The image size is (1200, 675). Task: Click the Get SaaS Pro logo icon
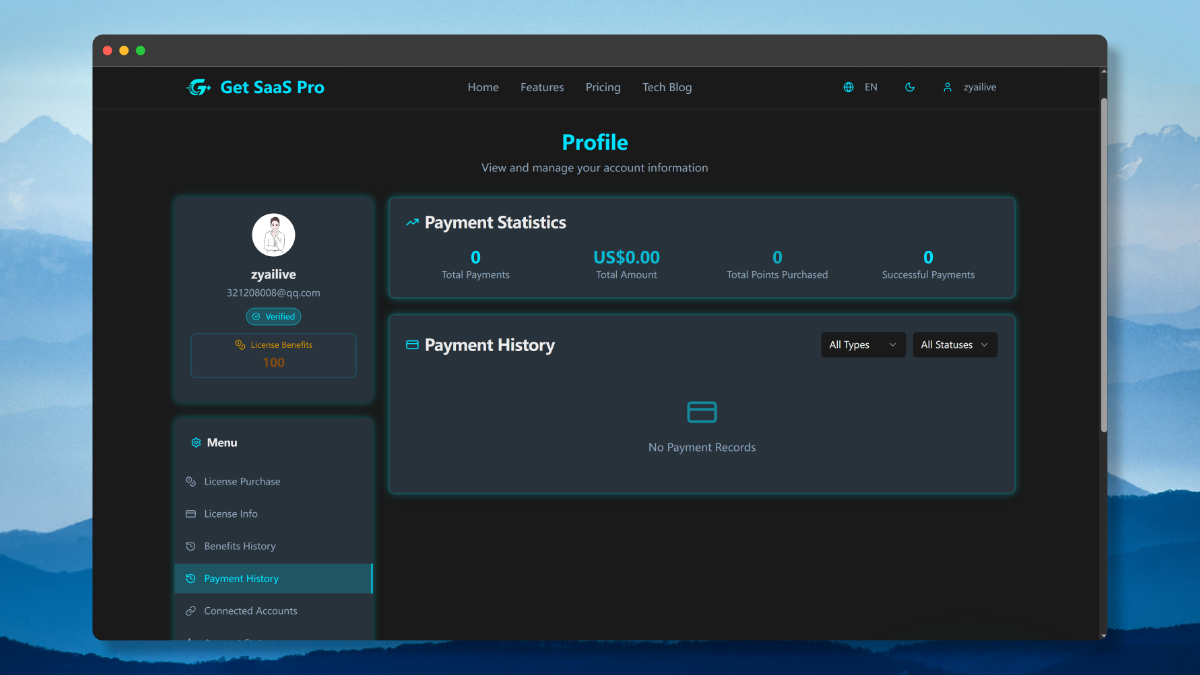198,87
